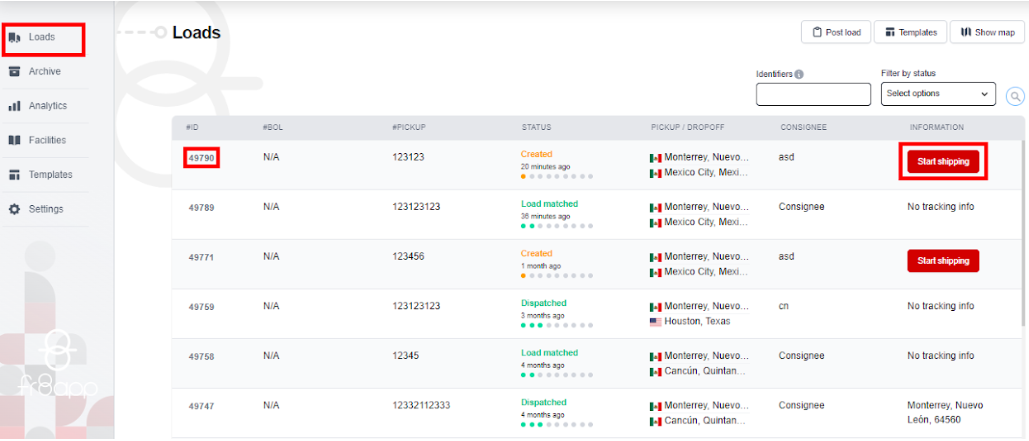Go to Analytics page
The image size is (1029, 441).
coord(48,106)
